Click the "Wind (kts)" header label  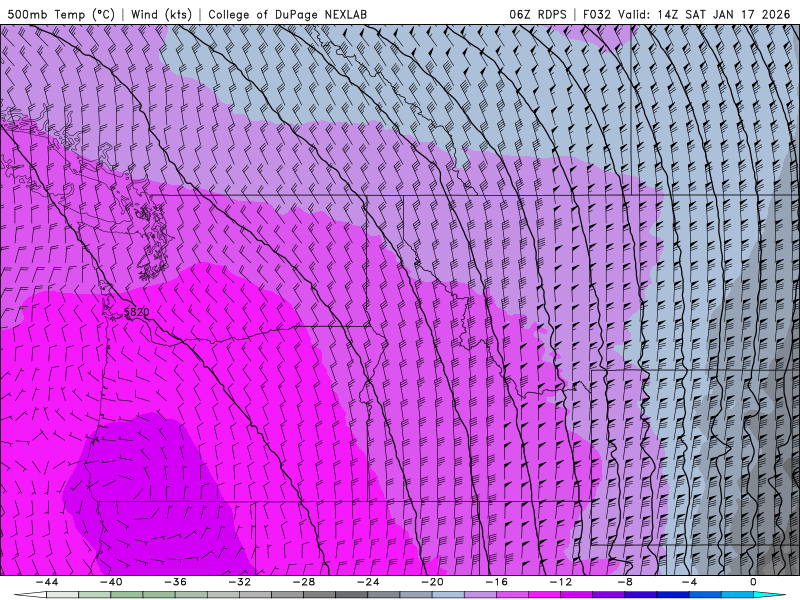[x=161, y=14]
